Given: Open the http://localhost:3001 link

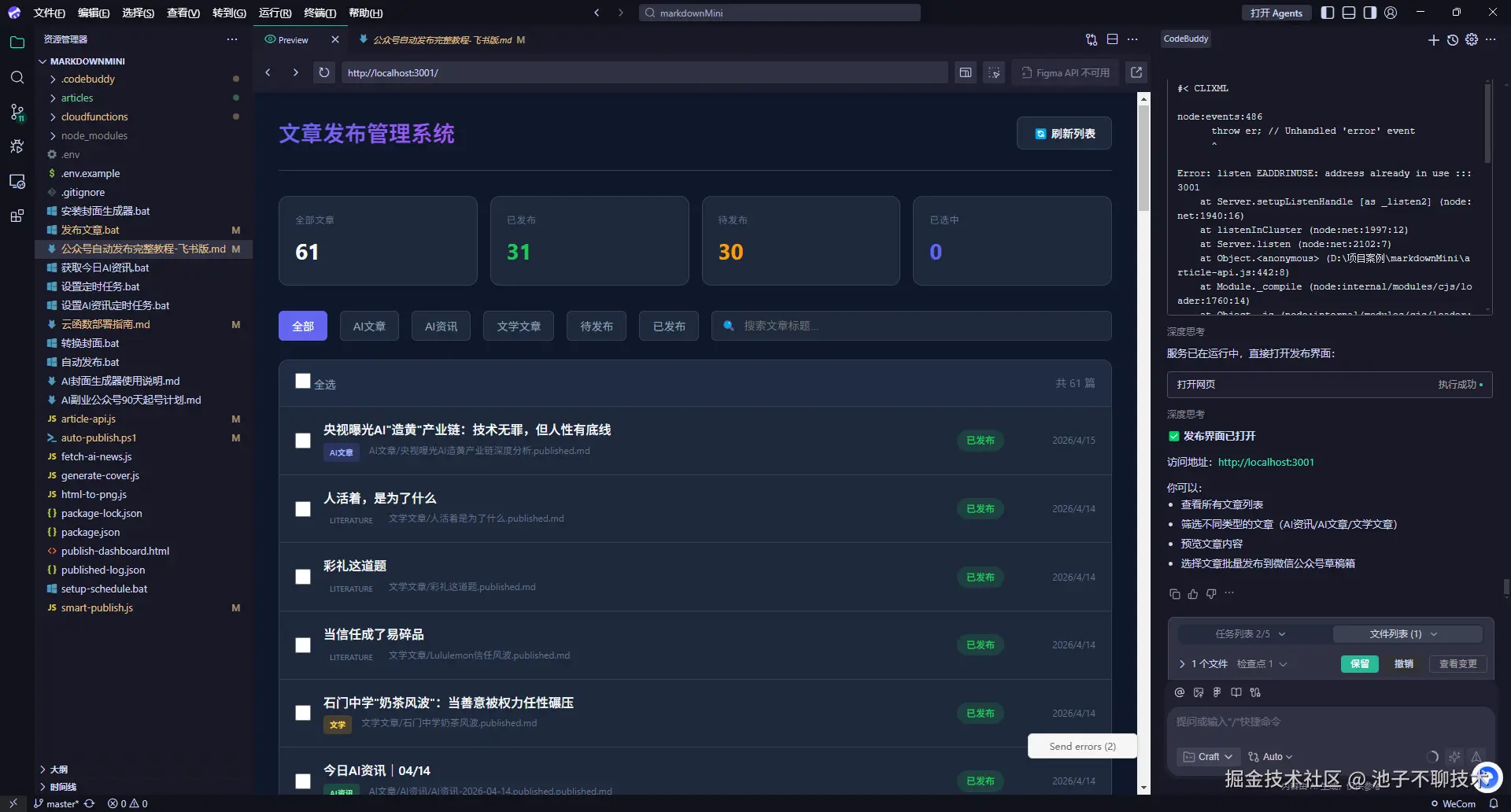Looking at the screenshot, I should [1265, 462].
